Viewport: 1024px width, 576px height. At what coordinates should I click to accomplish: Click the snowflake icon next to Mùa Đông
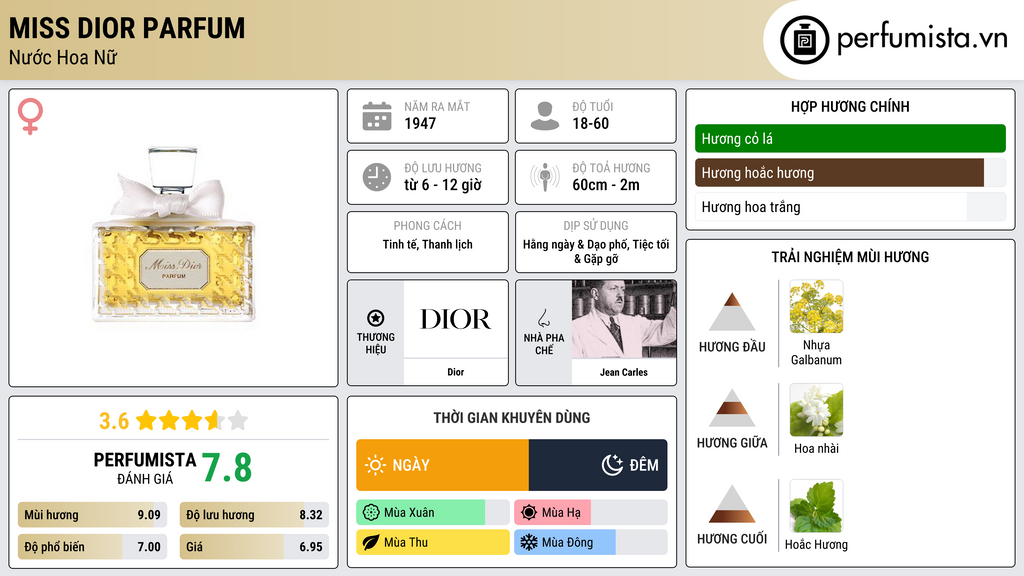529,543
